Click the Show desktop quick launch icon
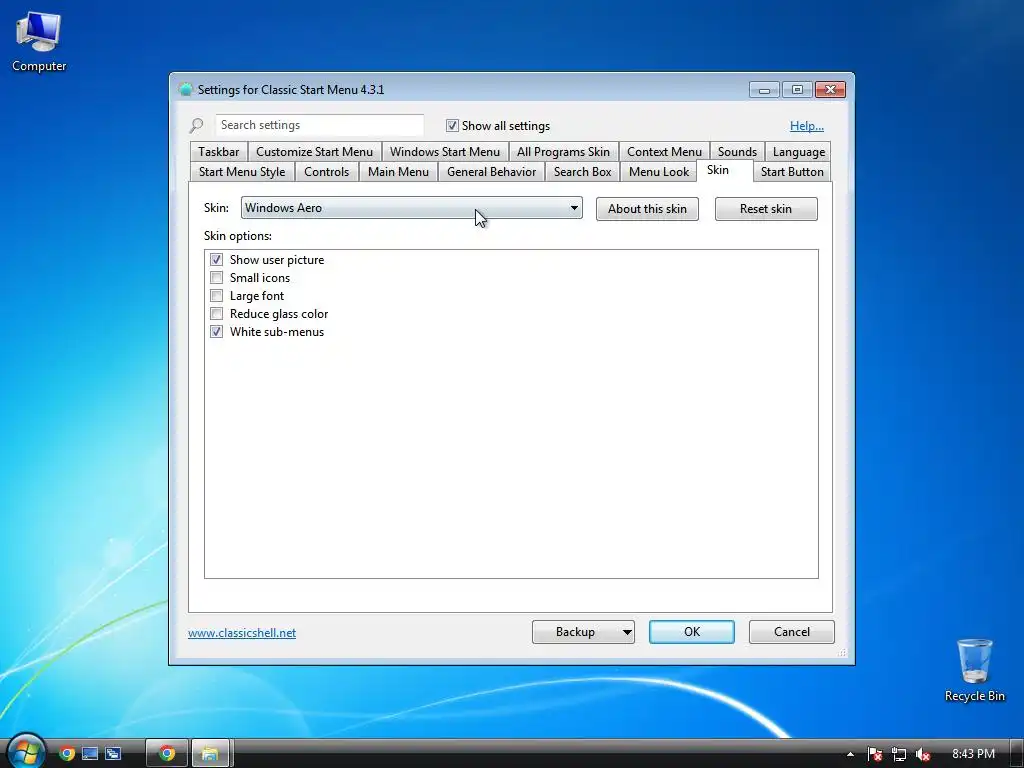1024x768 pixels. [90, 754]
